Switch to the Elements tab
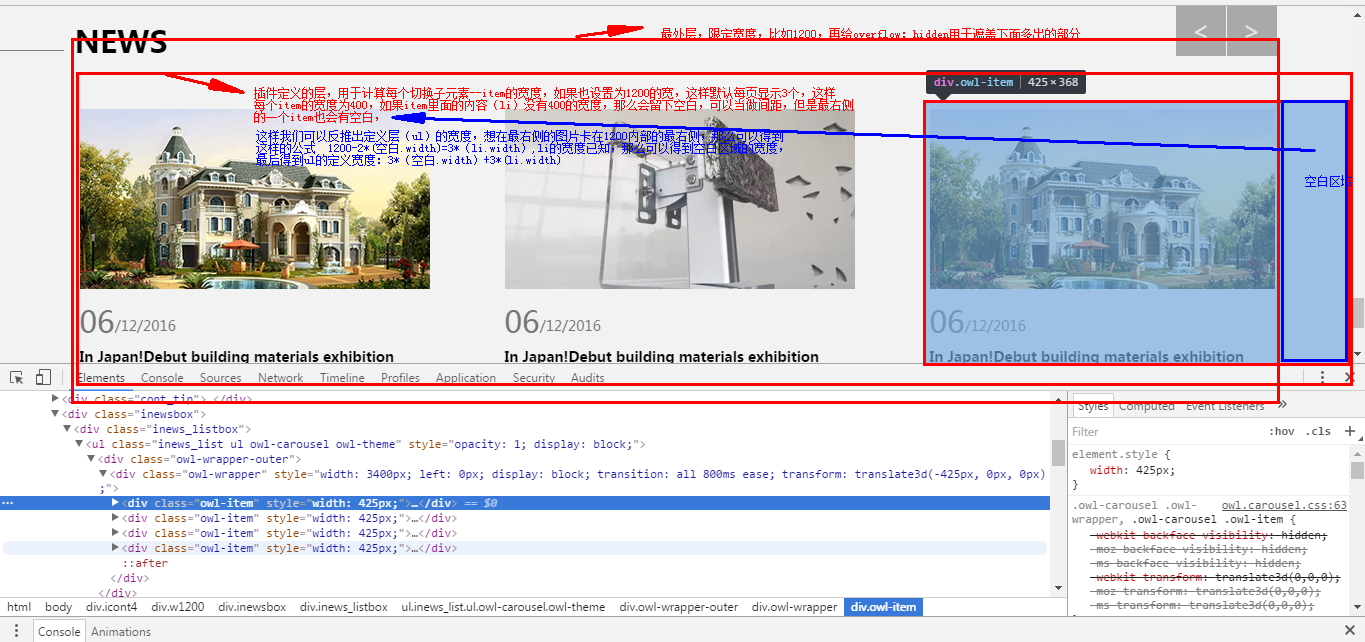1365x642 pixels. coord(101,377)
